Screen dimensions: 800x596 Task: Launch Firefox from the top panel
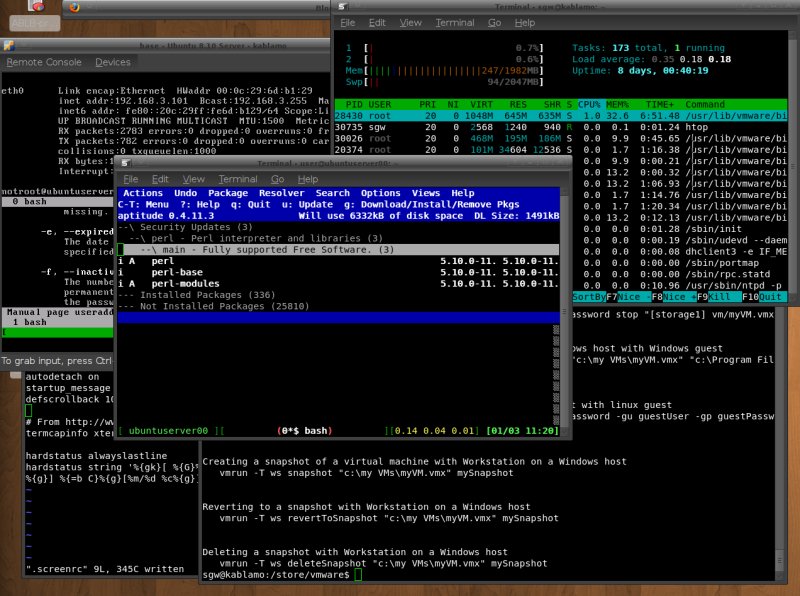(74, 7)
